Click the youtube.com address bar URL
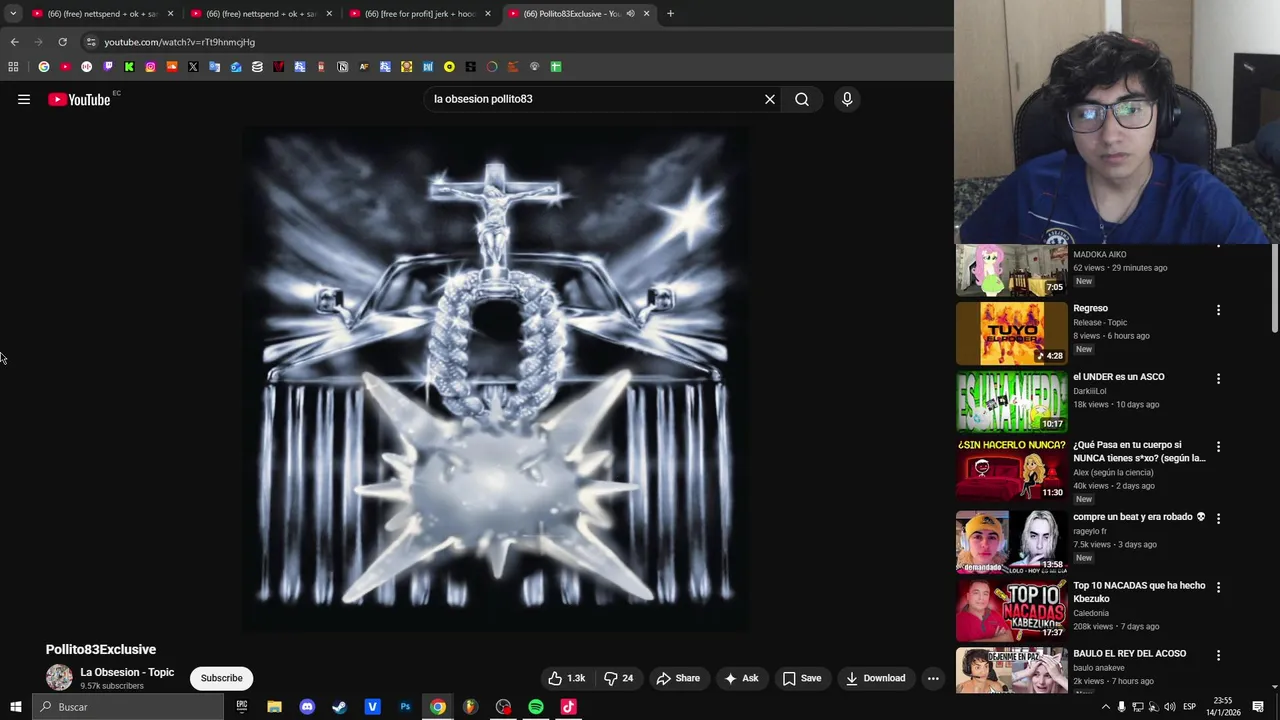1280x720 pixels. (x=180, y=42)
